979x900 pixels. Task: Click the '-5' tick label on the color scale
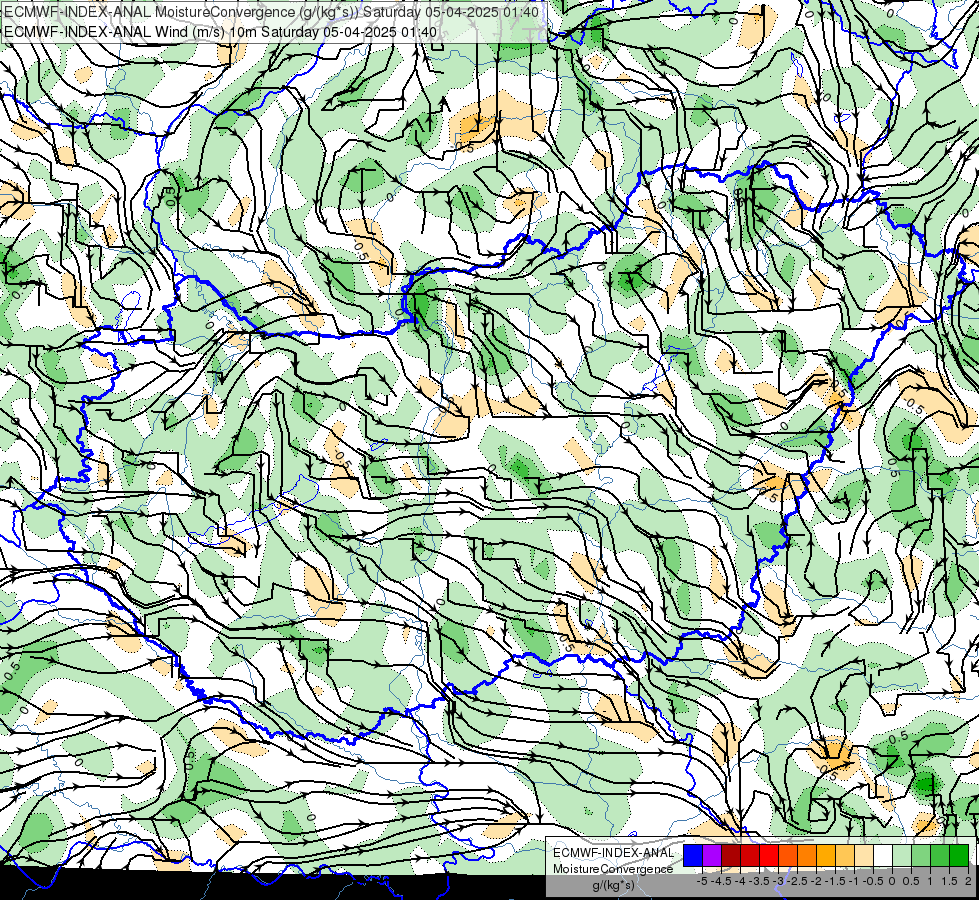pos(702,881)
